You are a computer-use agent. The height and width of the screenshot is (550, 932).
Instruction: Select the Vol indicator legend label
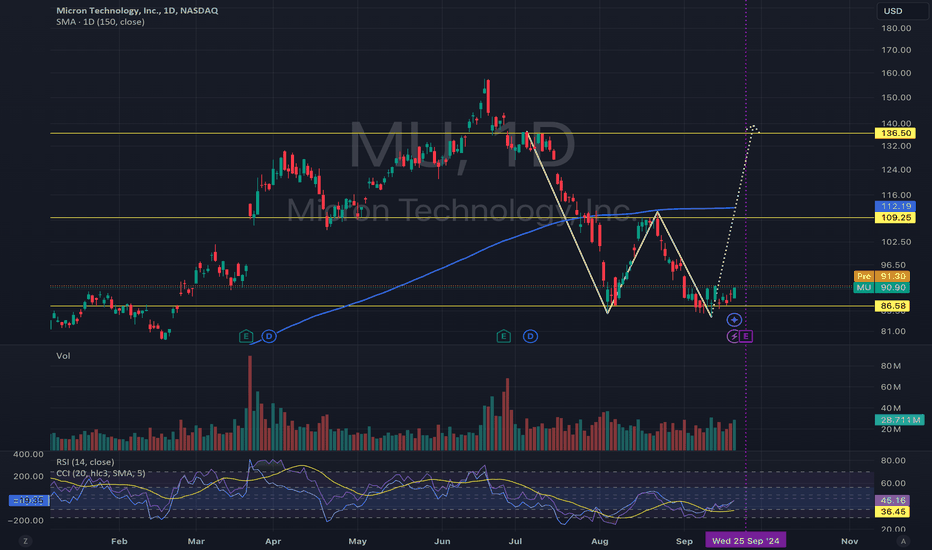pos(63,356)
